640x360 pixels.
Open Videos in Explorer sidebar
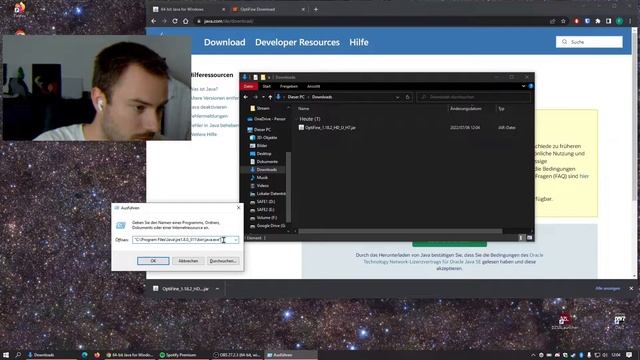[262, 186]
